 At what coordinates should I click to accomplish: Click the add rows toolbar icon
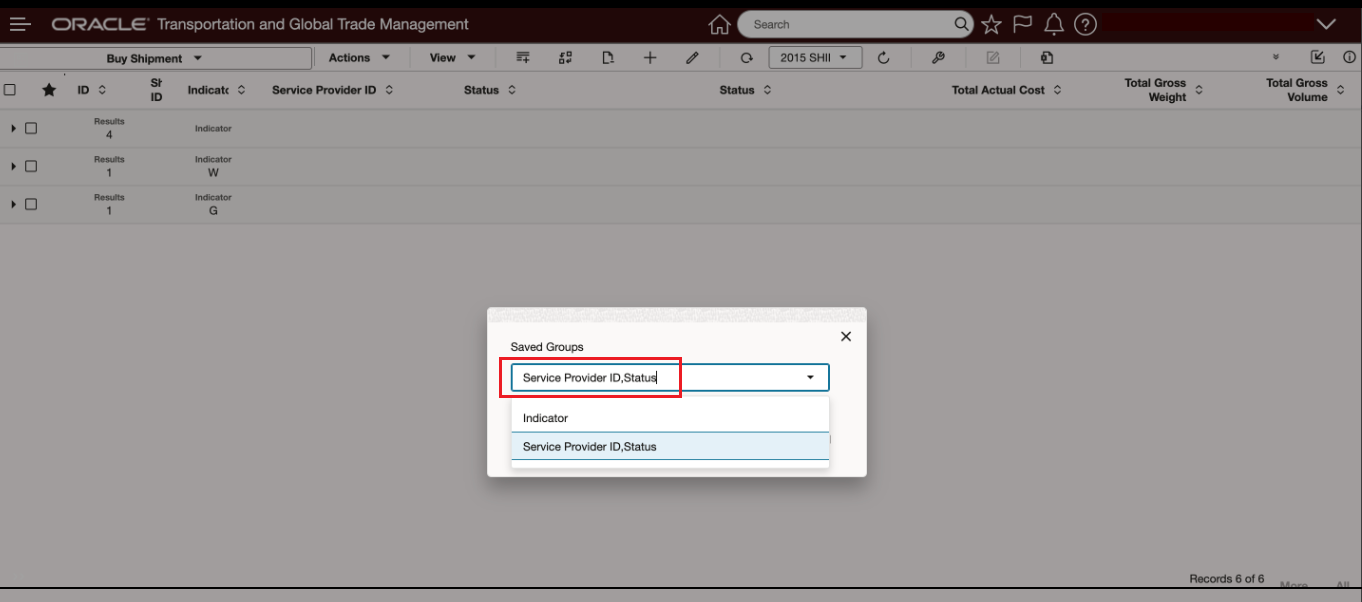pyautogui.click(x=523, y=58)
